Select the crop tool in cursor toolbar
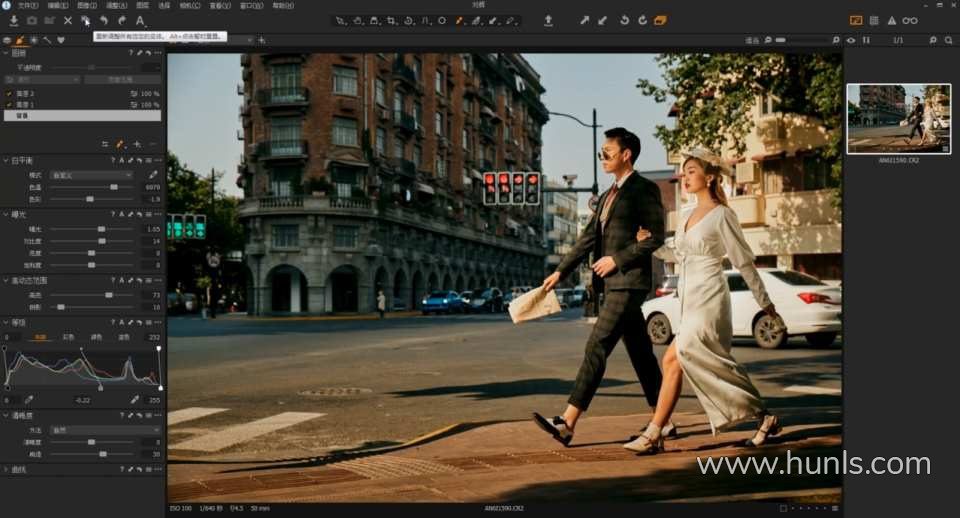 391,20
